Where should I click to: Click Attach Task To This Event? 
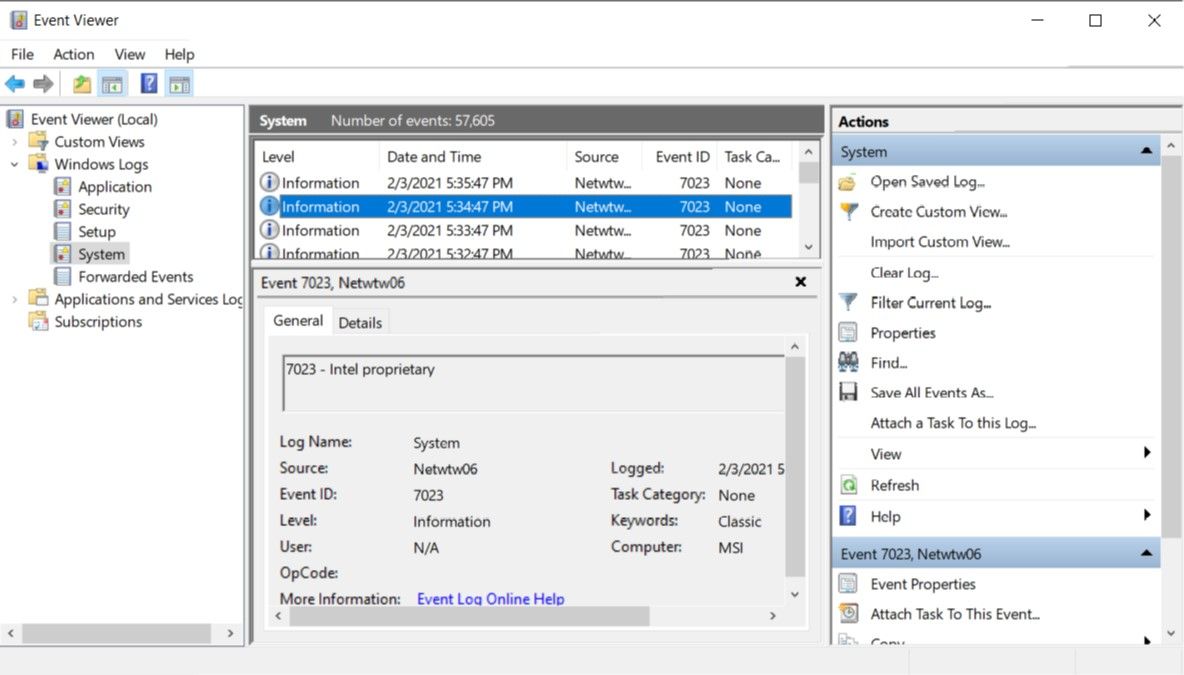click(954, 614)
